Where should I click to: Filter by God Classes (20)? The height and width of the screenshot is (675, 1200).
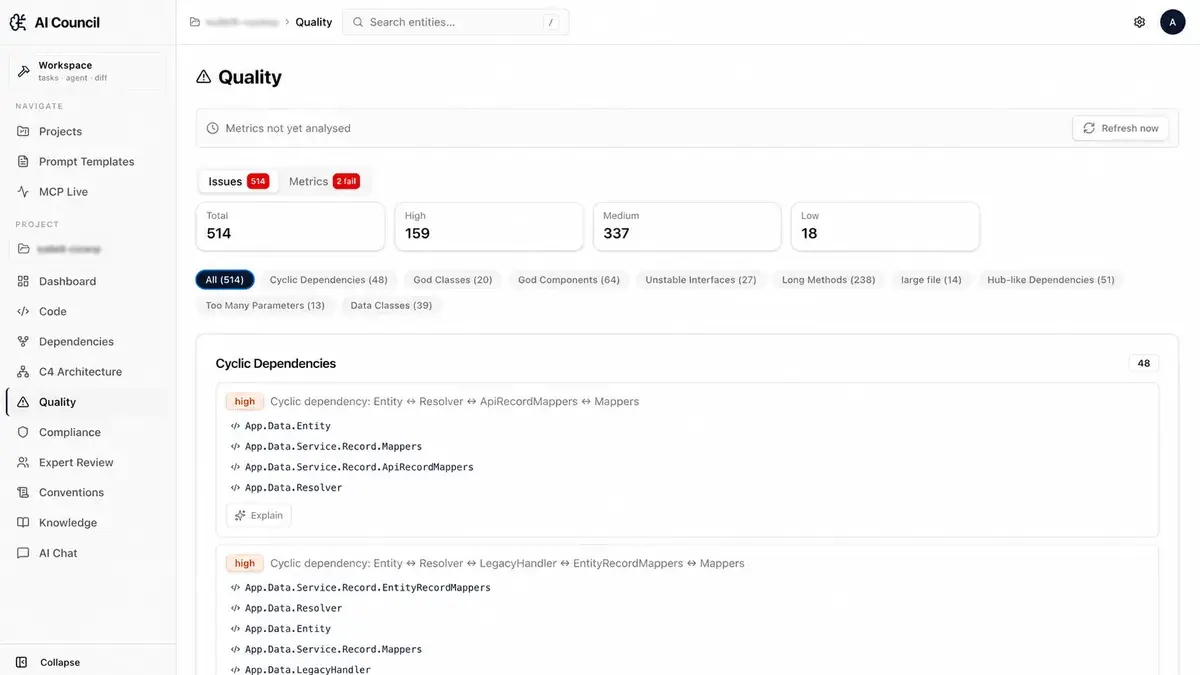[453, 280]
